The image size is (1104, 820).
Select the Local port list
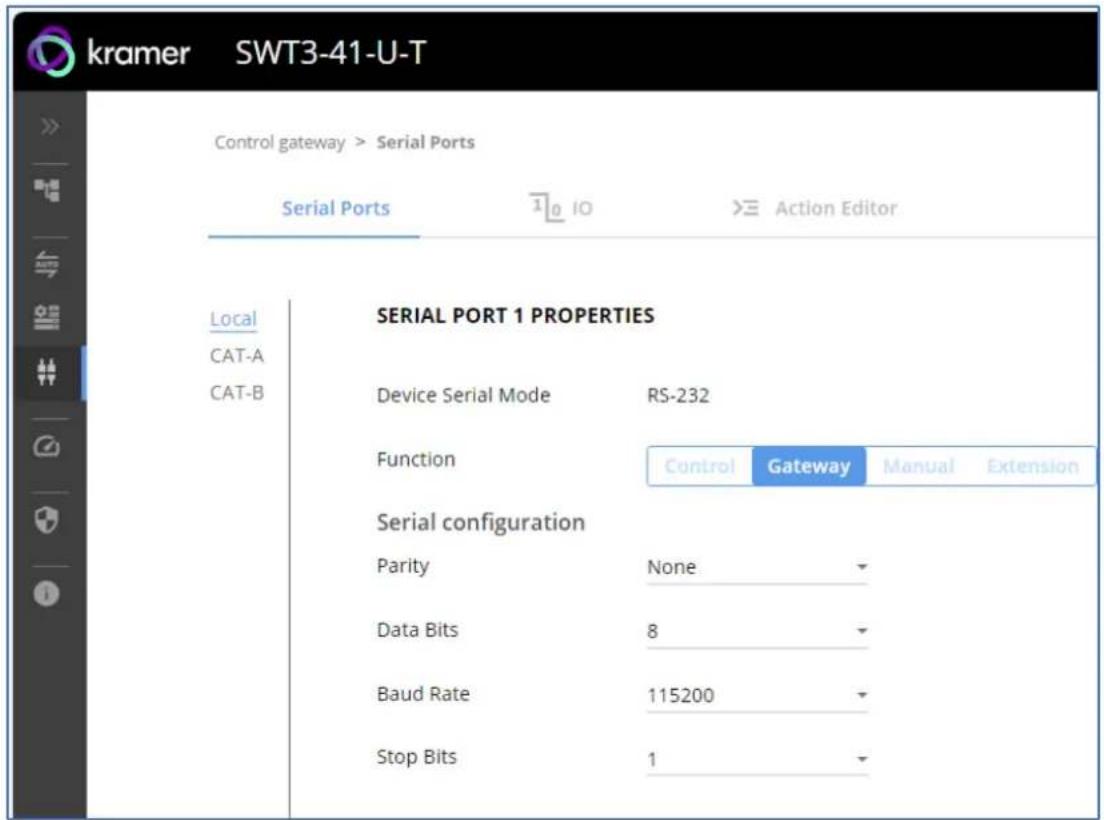[233, 319]
